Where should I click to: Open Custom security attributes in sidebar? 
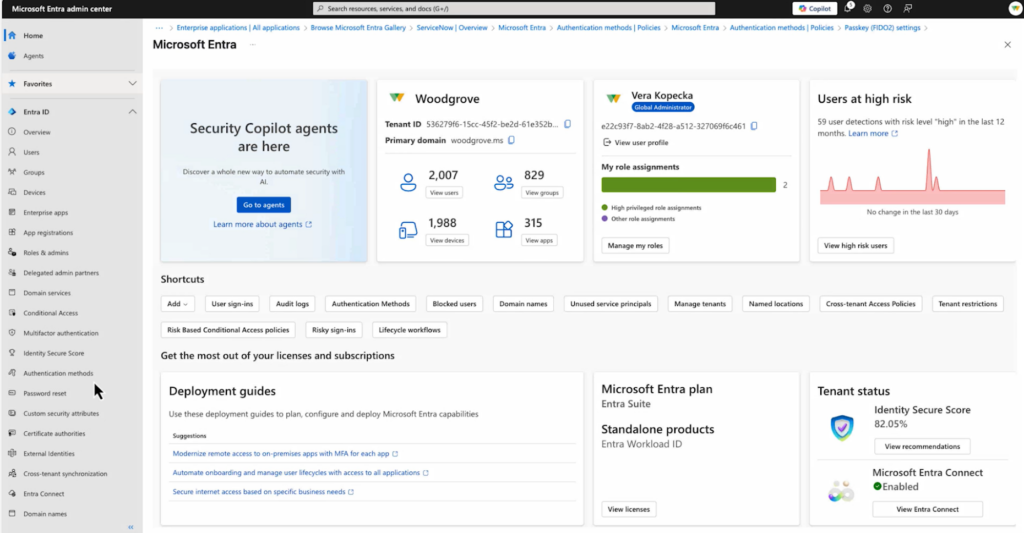61,413
